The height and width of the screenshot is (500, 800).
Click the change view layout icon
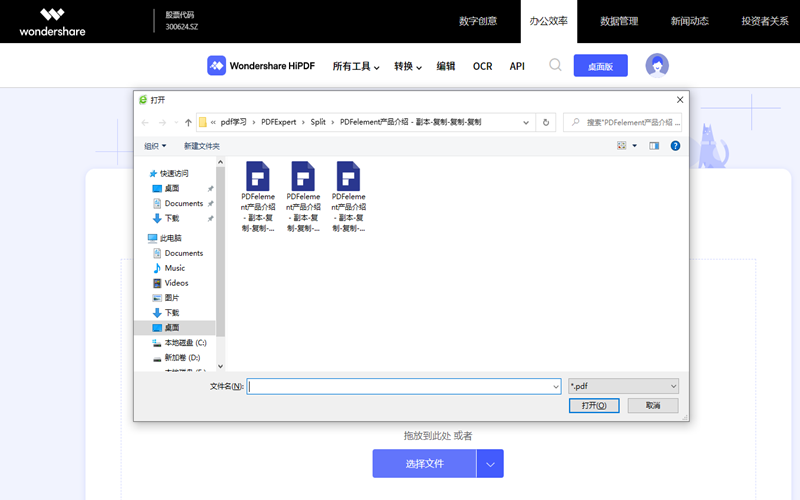[x=622, y=146]
